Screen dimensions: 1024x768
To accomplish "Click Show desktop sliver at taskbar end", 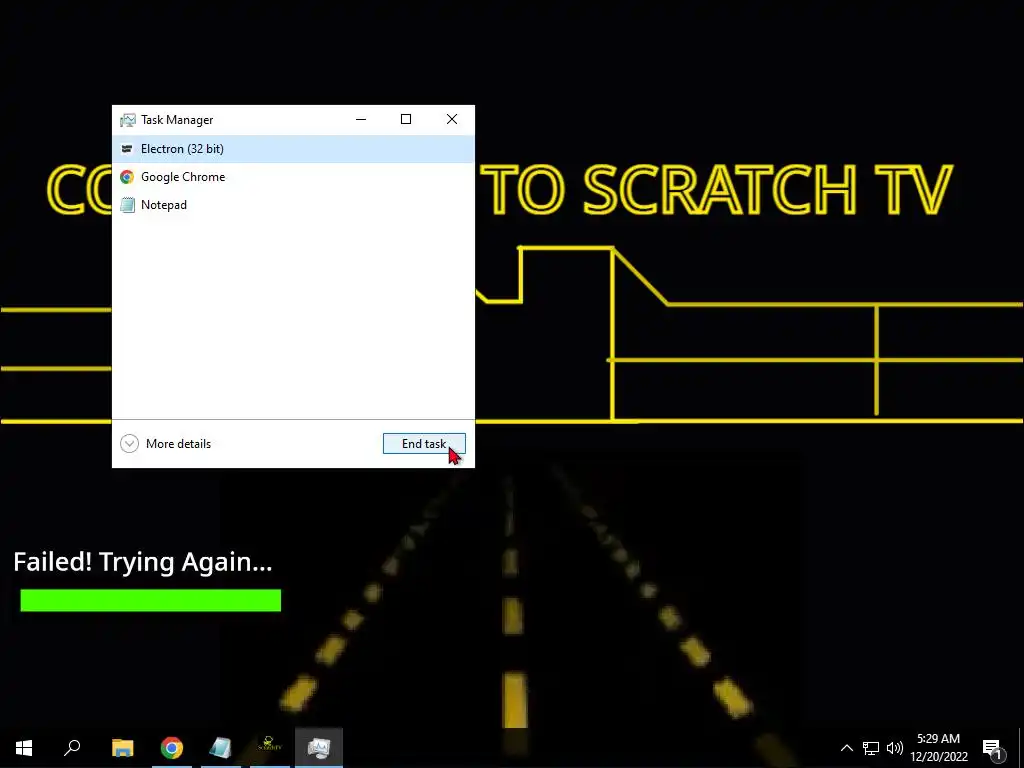I will coord(1021,748).
